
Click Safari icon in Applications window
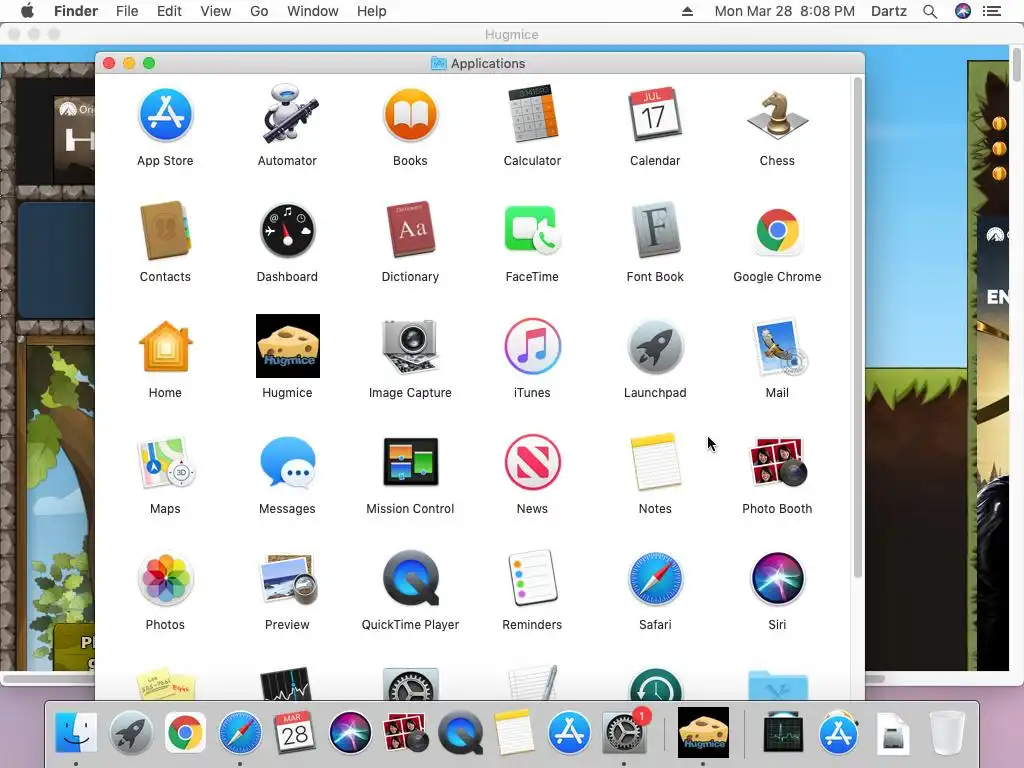point(655,578)
